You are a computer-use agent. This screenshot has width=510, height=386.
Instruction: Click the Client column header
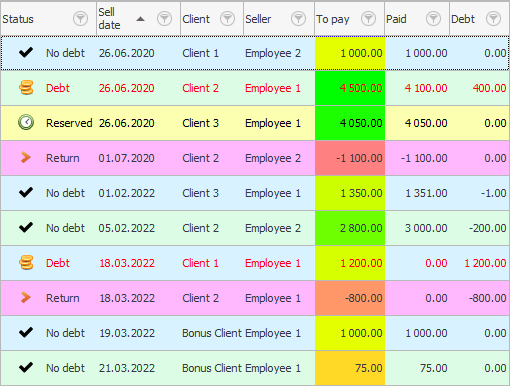pos(212,19)
